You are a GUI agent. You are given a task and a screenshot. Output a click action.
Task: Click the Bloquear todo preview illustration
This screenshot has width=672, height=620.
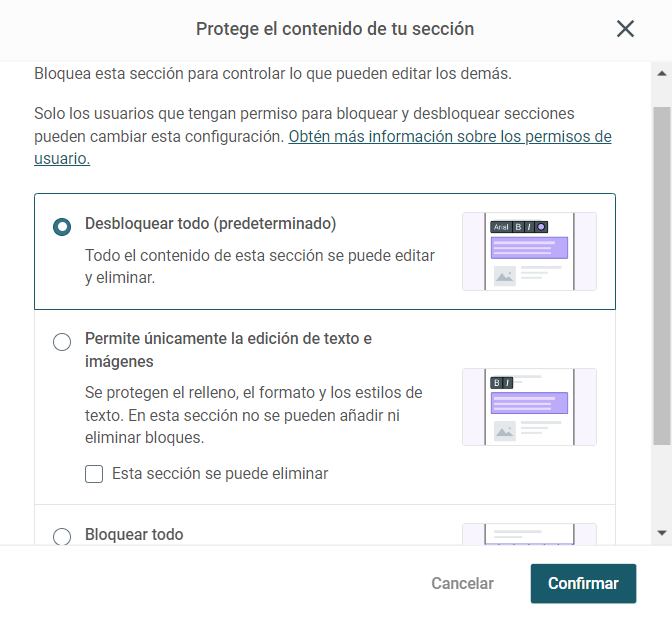pyautogui.click(x=529, y=534)
